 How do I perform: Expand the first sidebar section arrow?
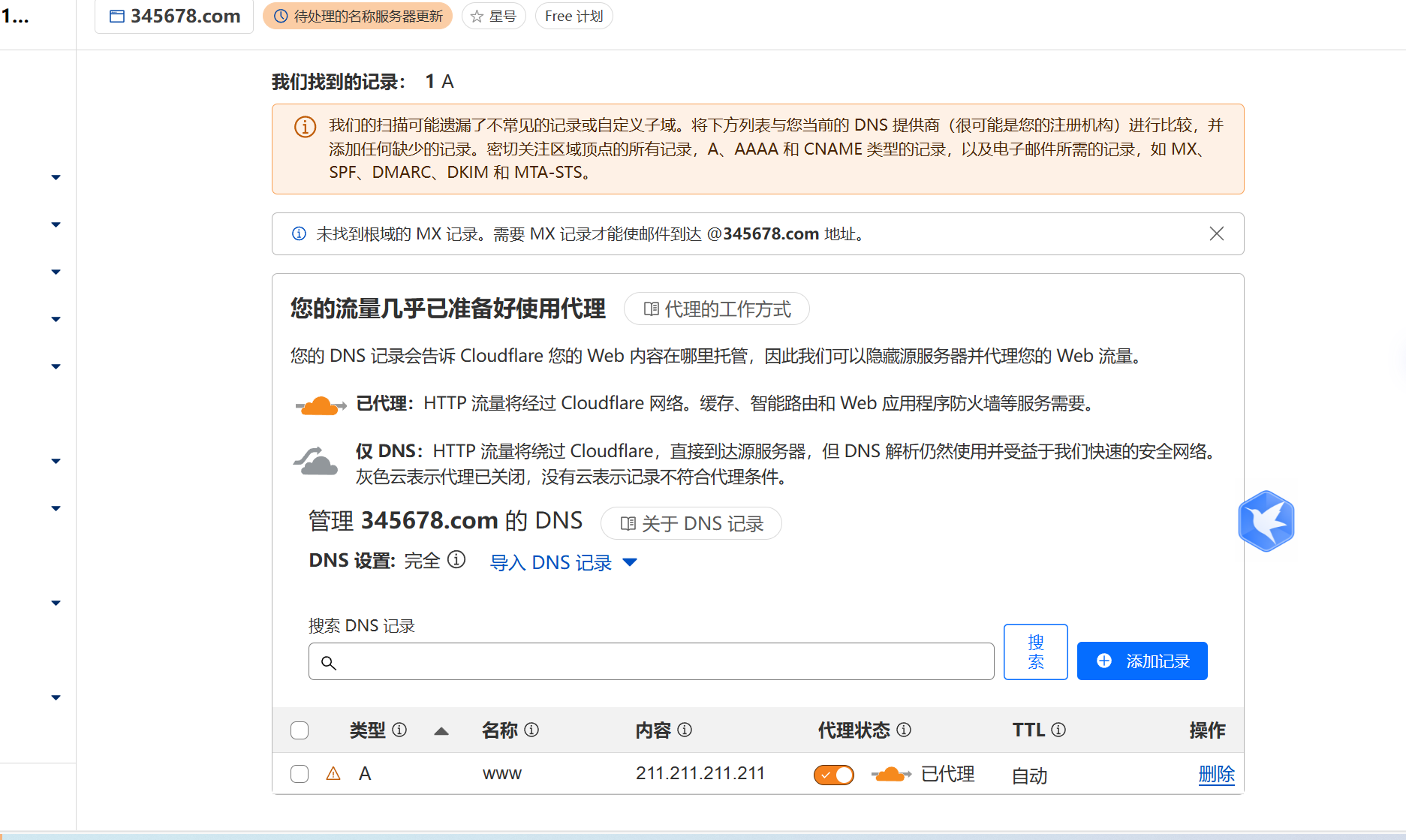pyautogui.click(x=56, y=177)
